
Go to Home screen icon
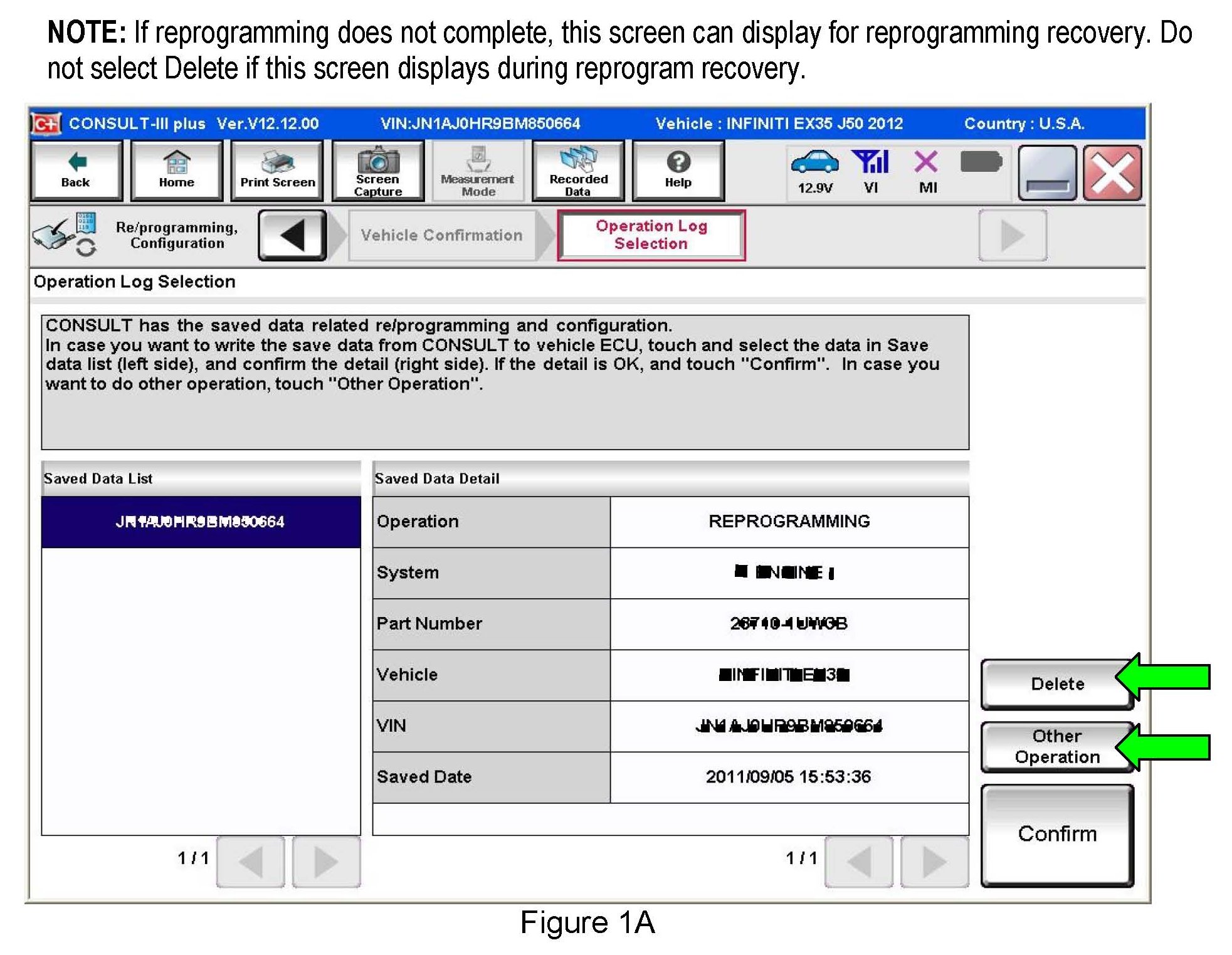tap(176, 171)
